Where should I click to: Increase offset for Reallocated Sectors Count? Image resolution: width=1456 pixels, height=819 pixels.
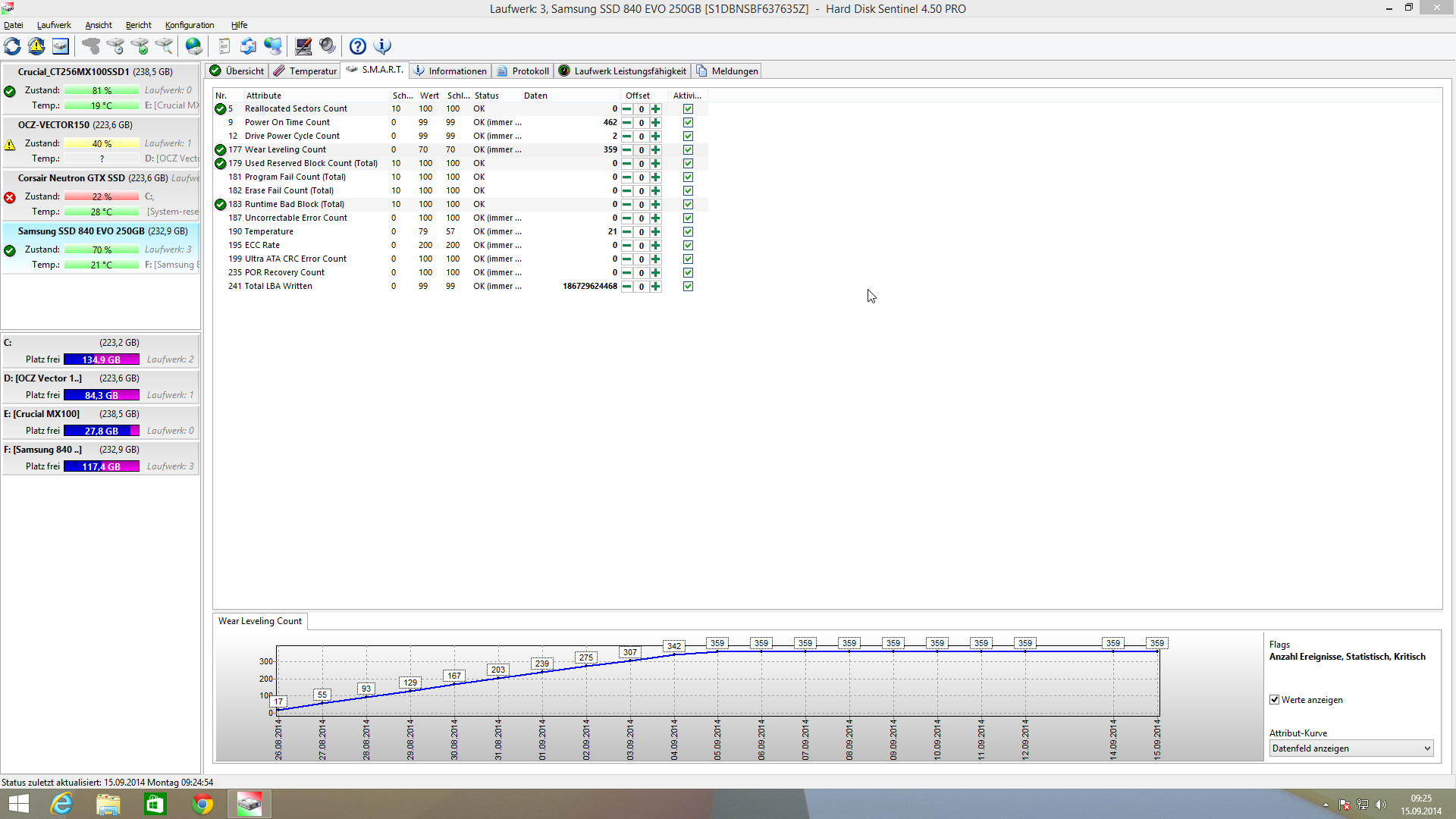[656, 109]
